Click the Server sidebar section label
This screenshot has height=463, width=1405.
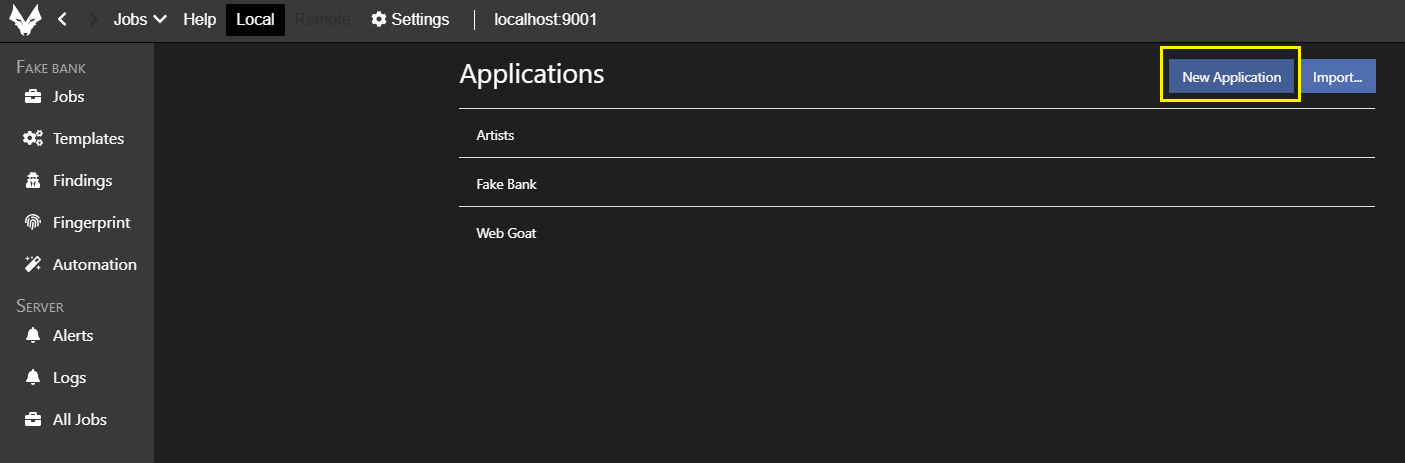(x=40, y=306)
